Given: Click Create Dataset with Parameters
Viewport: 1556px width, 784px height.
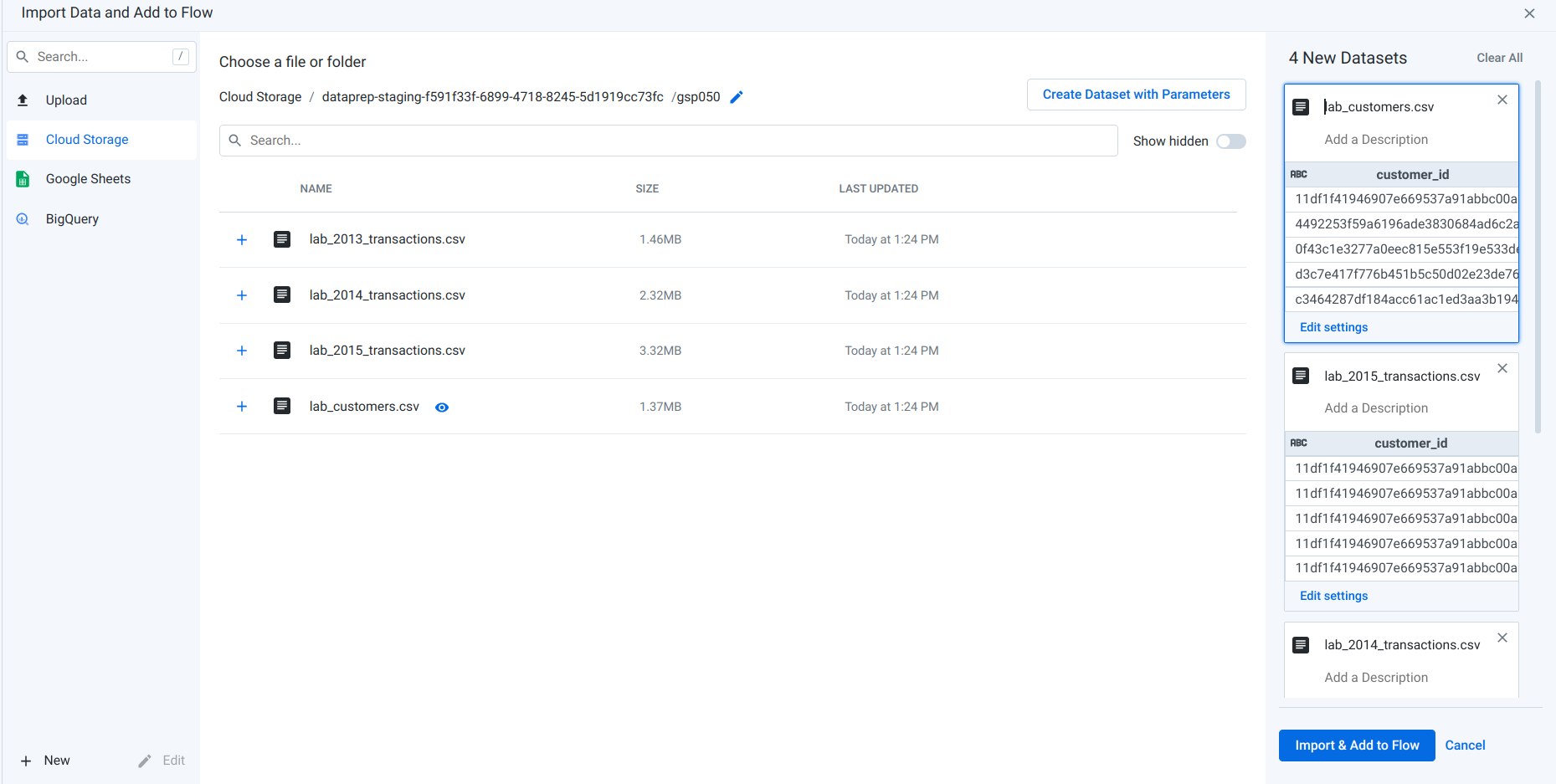Looking at the screenshot, I should tap(1136, 94).
